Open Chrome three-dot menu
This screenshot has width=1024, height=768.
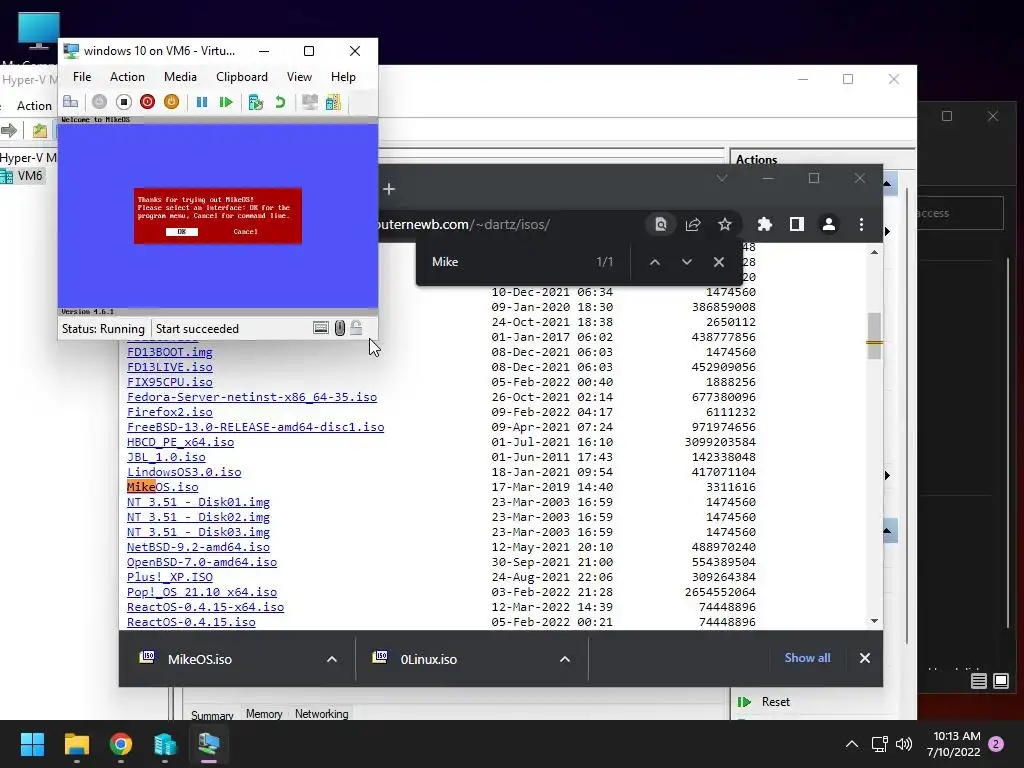[861, 225]
